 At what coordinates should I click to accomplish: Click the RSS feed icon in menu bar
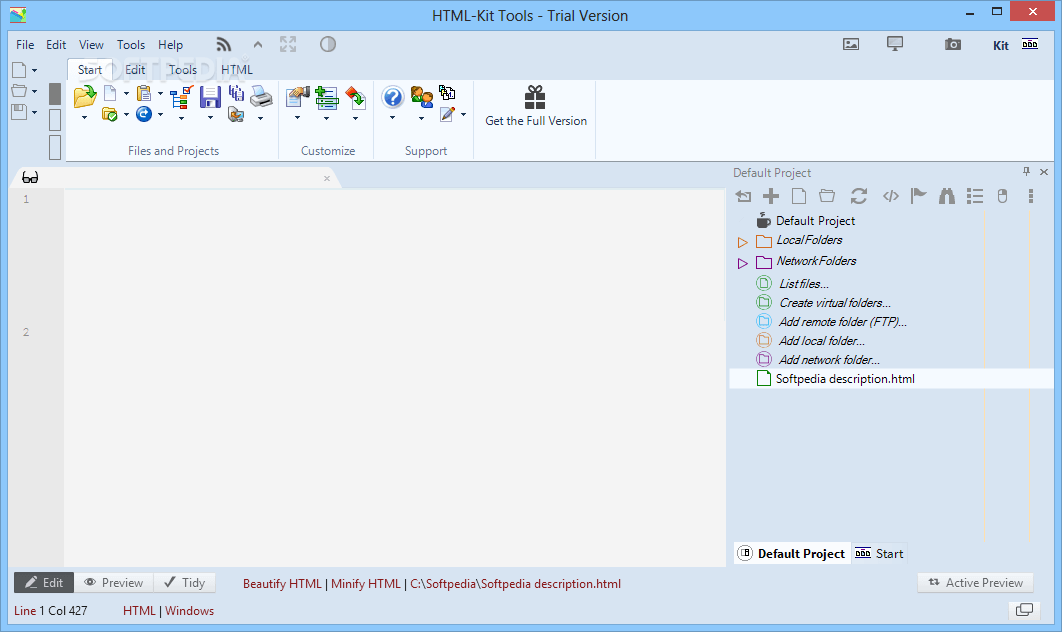click(x=224, y=45)
